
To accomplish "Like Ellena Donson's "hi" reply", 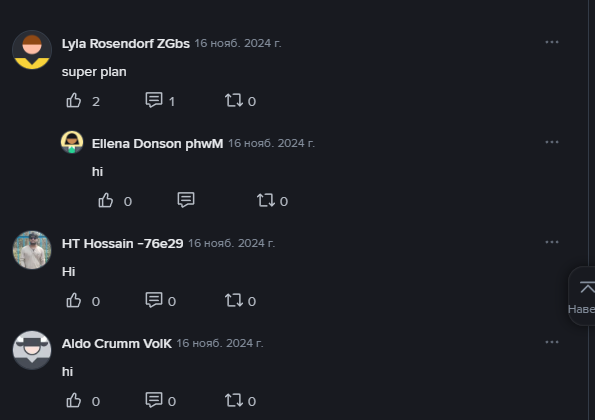I will click(105, 200).
